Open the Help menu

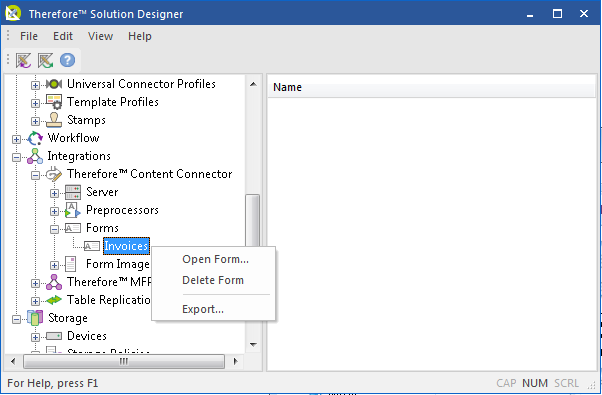140,36
